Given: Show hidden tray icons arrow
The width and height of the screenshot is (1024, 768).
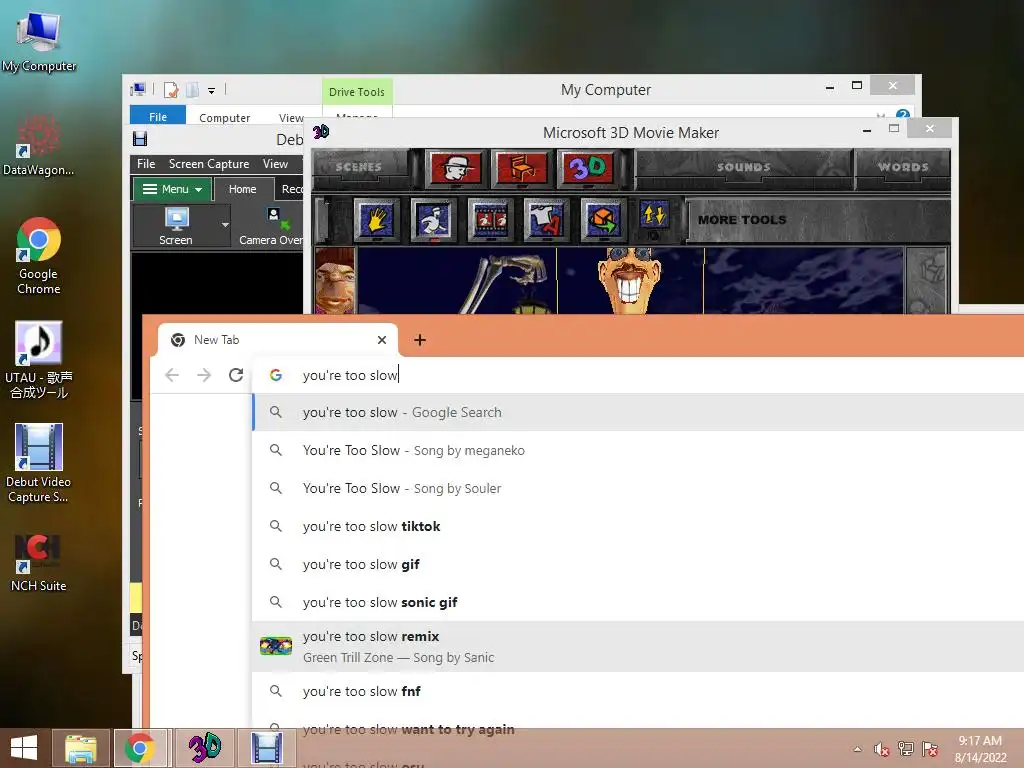Looking at the screenshot, I should point(857,749).
